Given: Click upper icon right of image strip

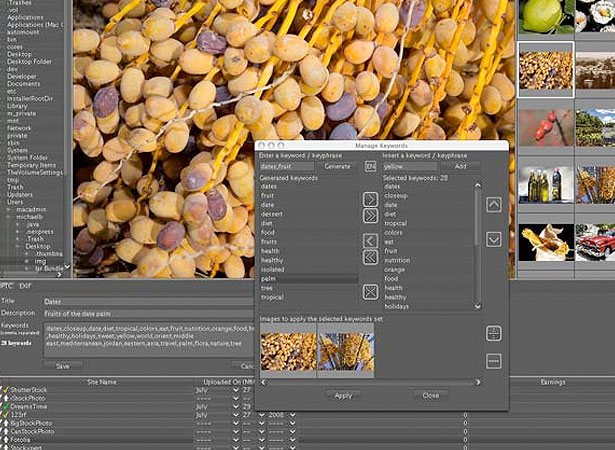Looking at the screenshot, I should point(493,333).
